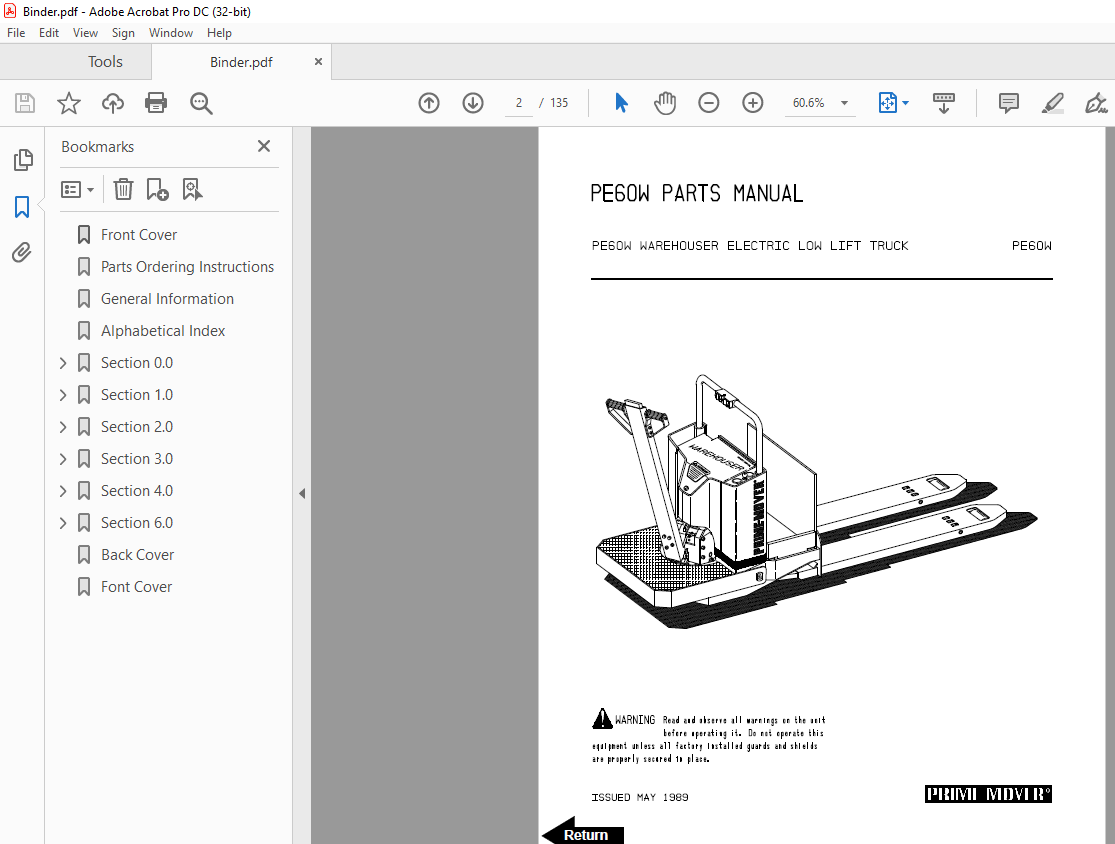Expand Section 3.0 bookmark
Image resolution: width=1115 pixels, height=844 pixels.
click(x=63, y=459)
